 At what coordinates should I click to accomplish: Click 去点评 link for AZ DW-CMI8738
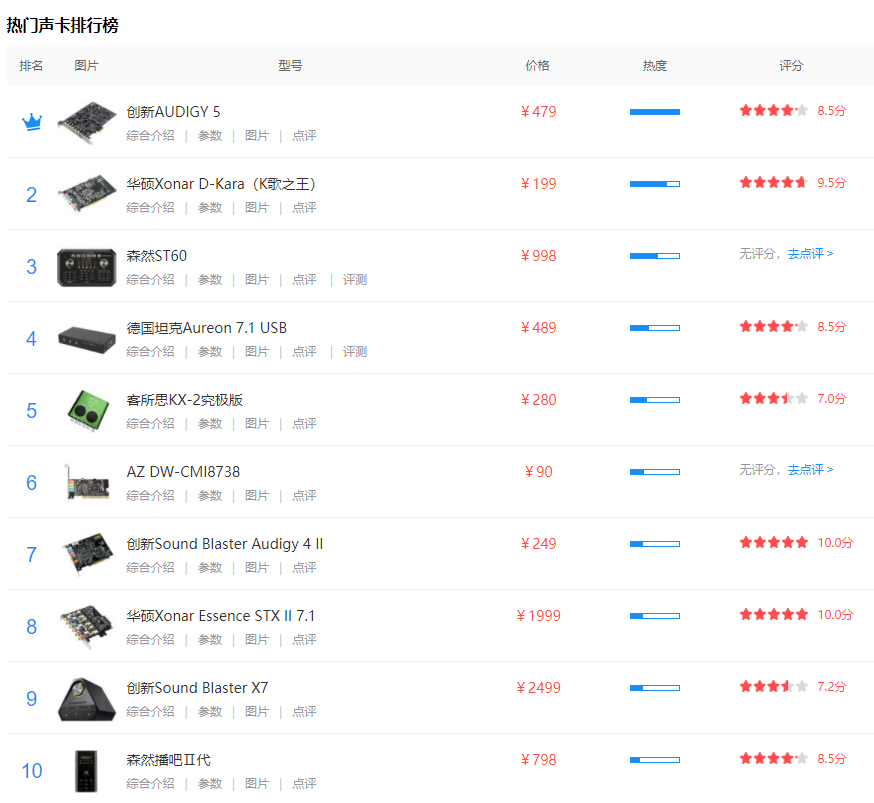pyautogui.click(x=810, y=470)
